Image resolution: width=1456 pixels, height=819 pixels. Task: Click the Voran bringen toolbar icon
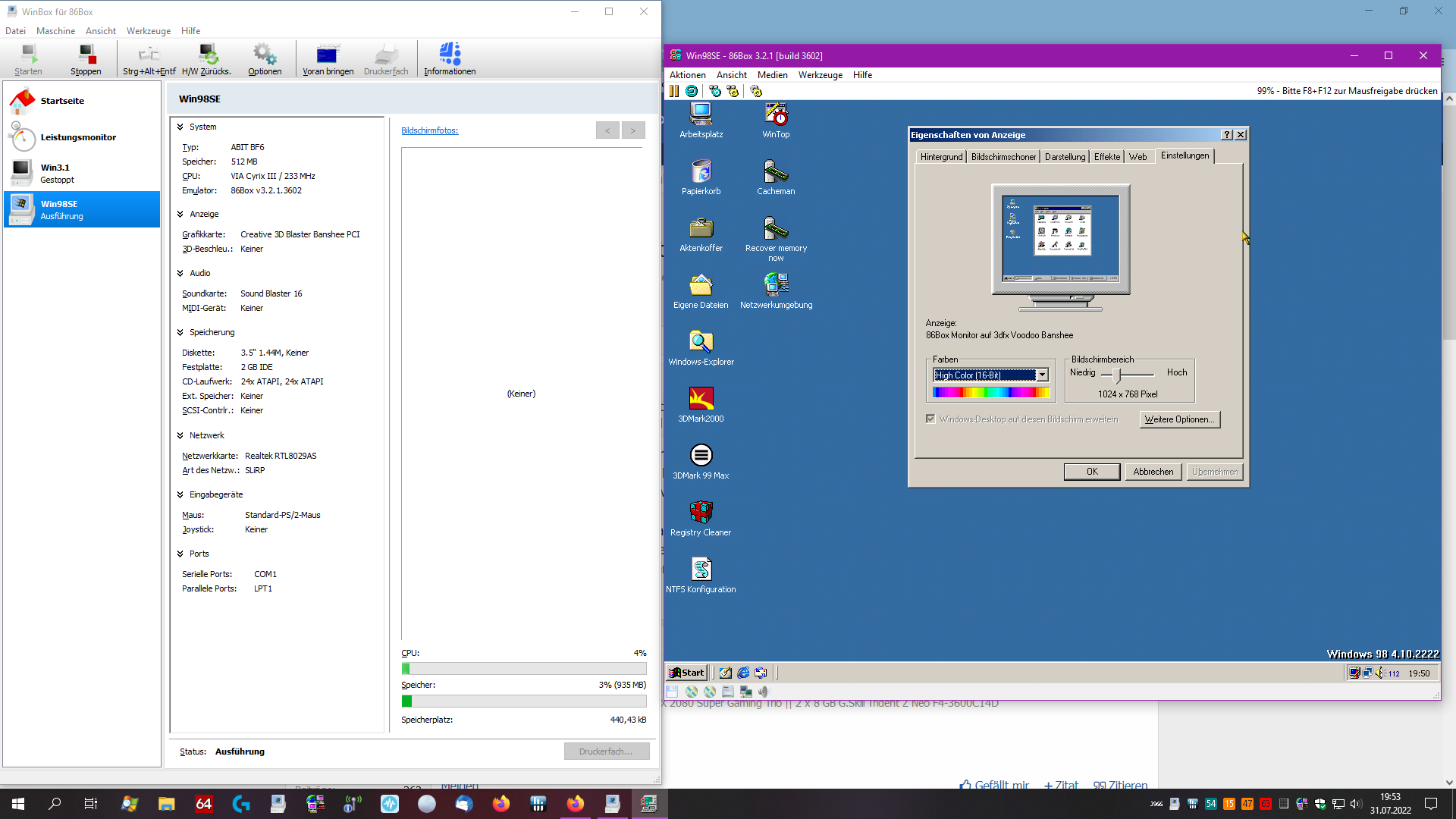click(x=328, y=59)
